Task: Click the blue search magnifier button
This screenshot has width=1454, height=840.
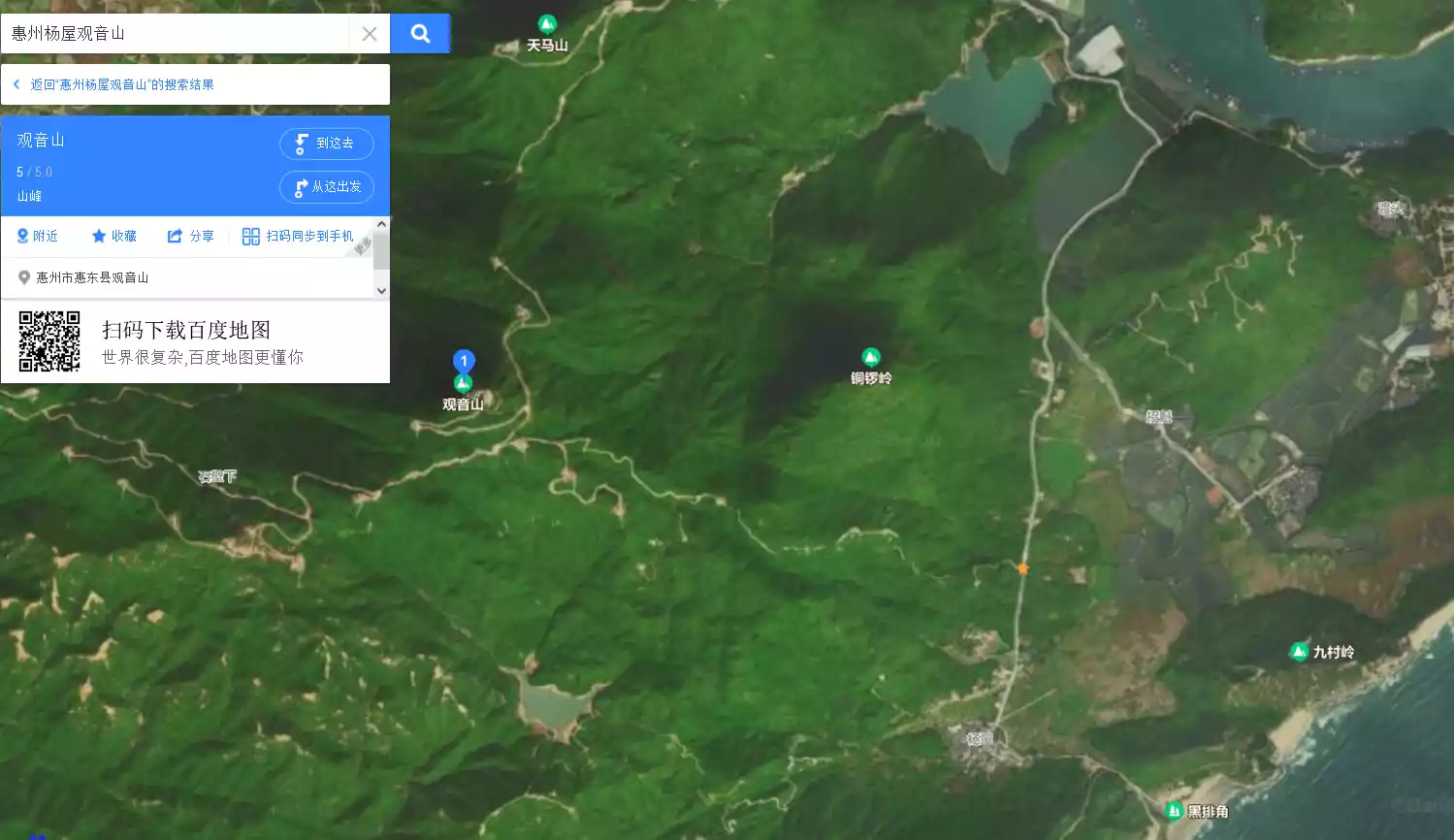Action: [x=420, y=34]
